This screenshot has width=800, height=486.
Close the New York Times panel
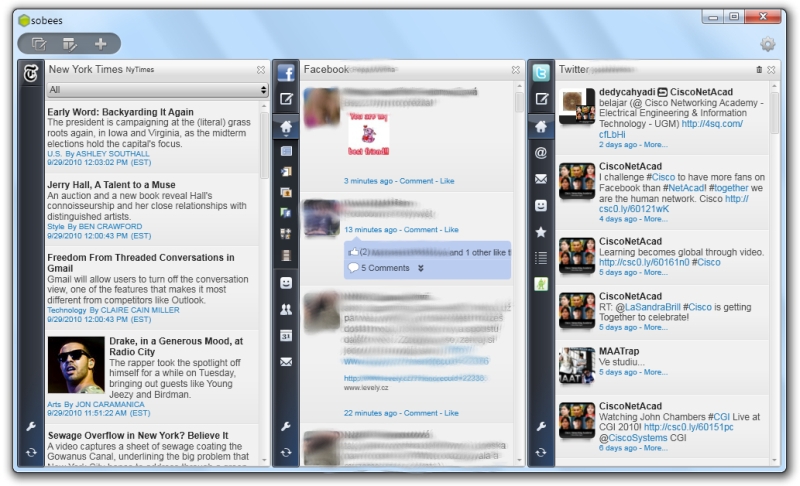coord(261,69)
